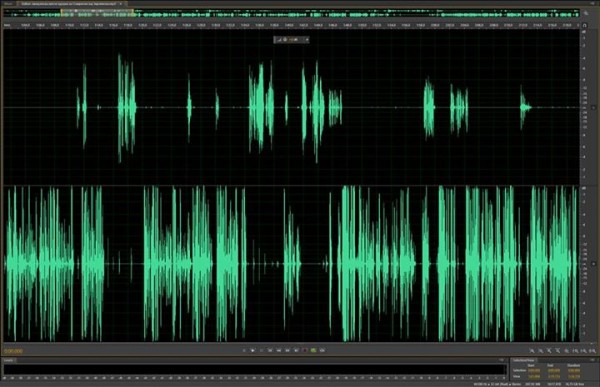Toggle the upper (left) channel enable button
600x387 pixels.
click(x=593, y=108)
